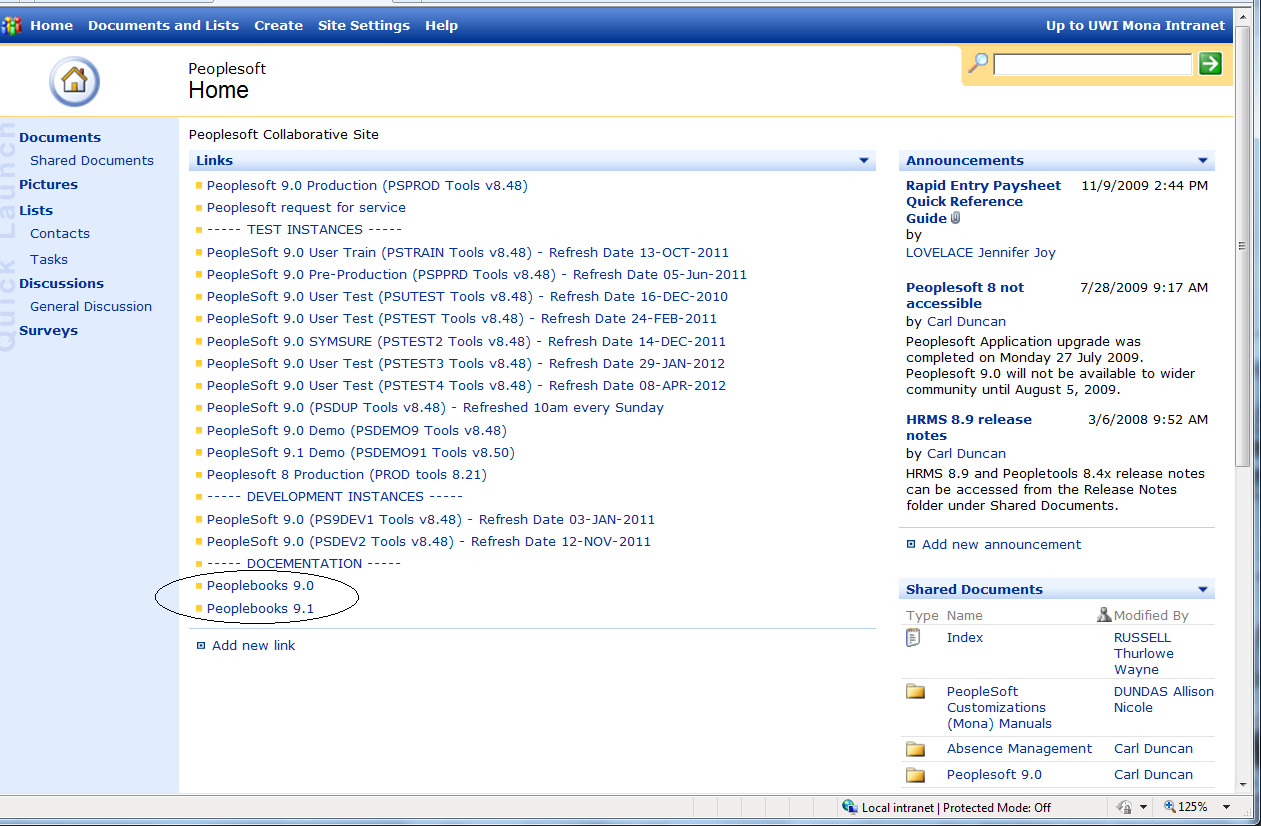Open General Discussion in Quick Launch
The image size is (1261, 826).
click(x=91, y=307)
